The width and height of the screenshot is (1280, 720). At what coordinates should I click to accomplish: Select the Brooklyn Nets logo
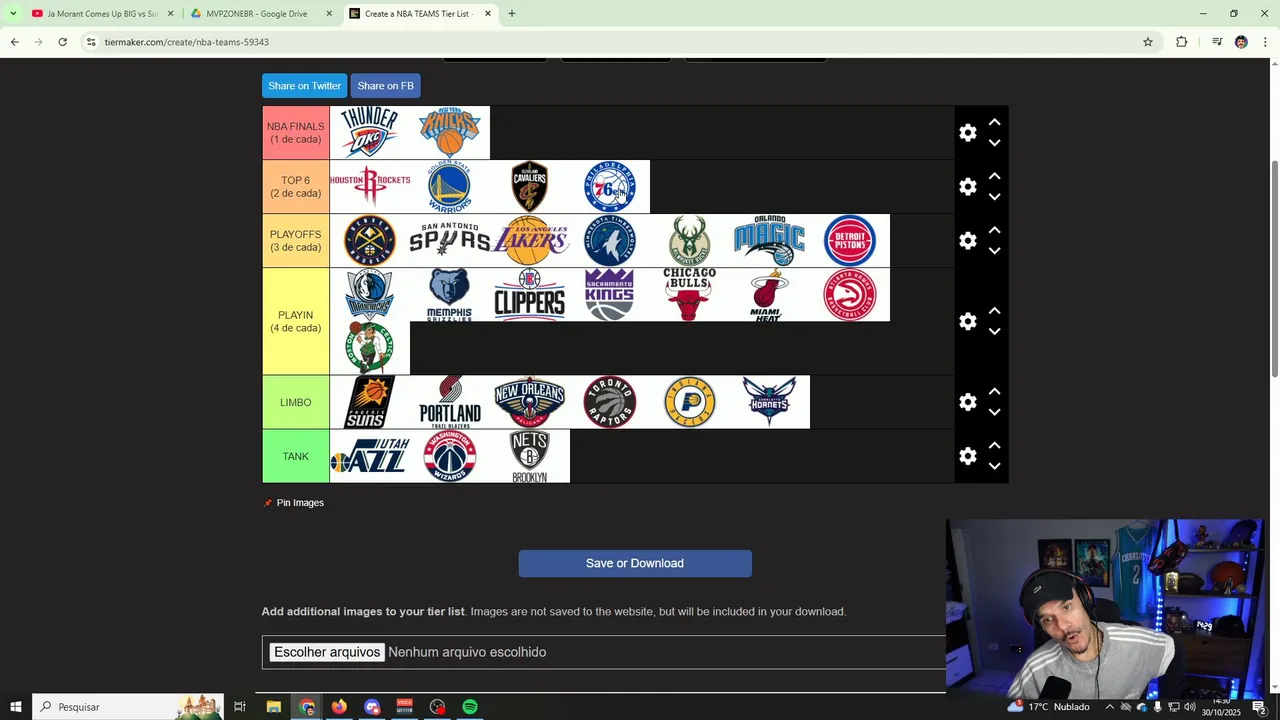pos(530,456)
